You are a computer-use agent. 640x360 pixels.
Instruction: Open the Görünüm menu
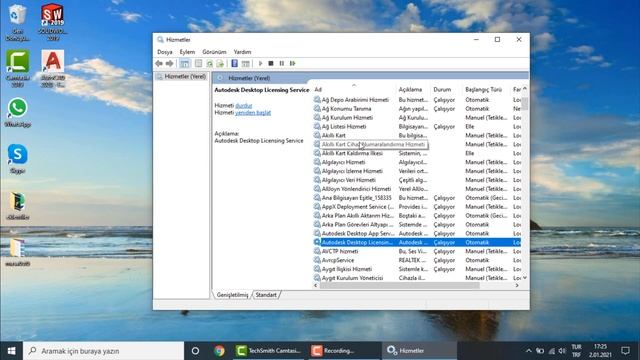click(214, 52)
